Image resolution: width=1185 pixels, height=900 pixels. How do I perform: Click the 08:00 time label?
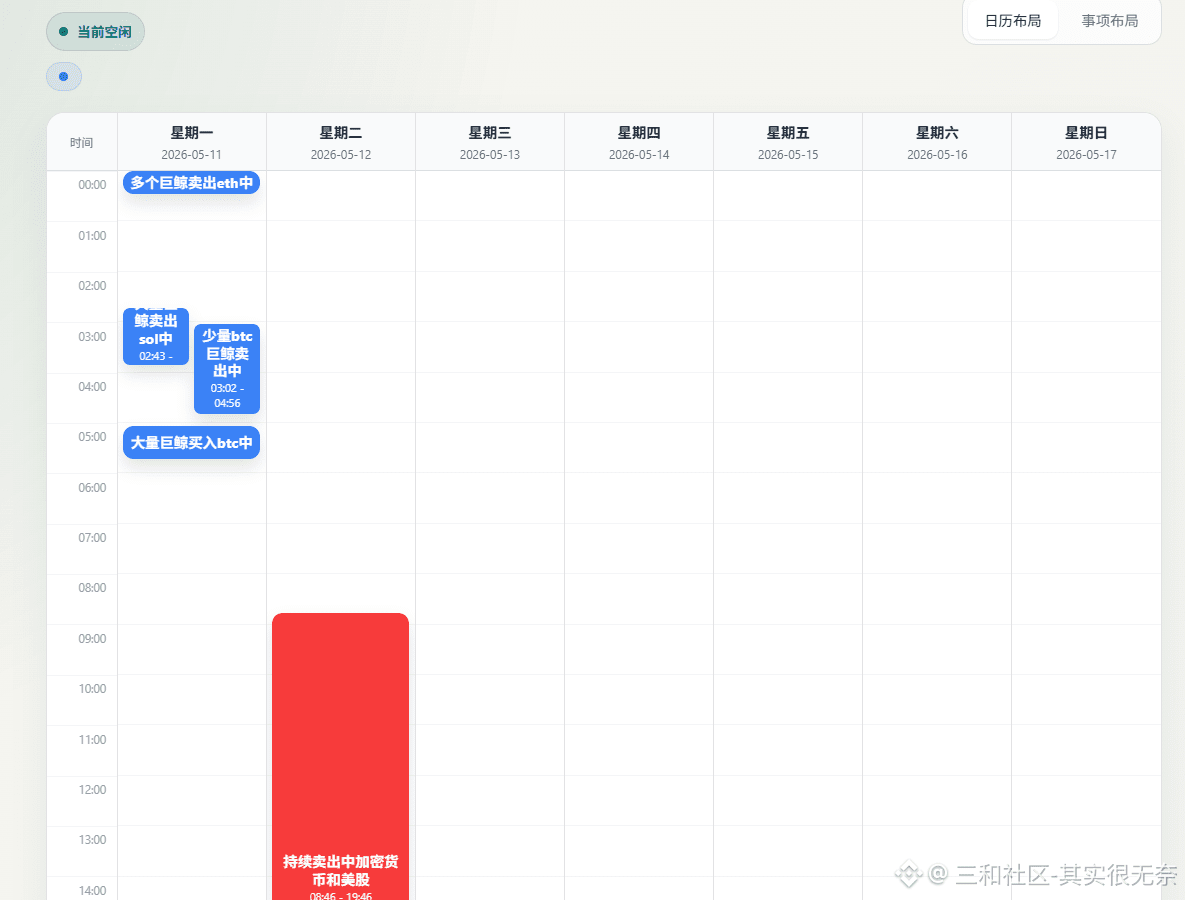tap(92, 588)
